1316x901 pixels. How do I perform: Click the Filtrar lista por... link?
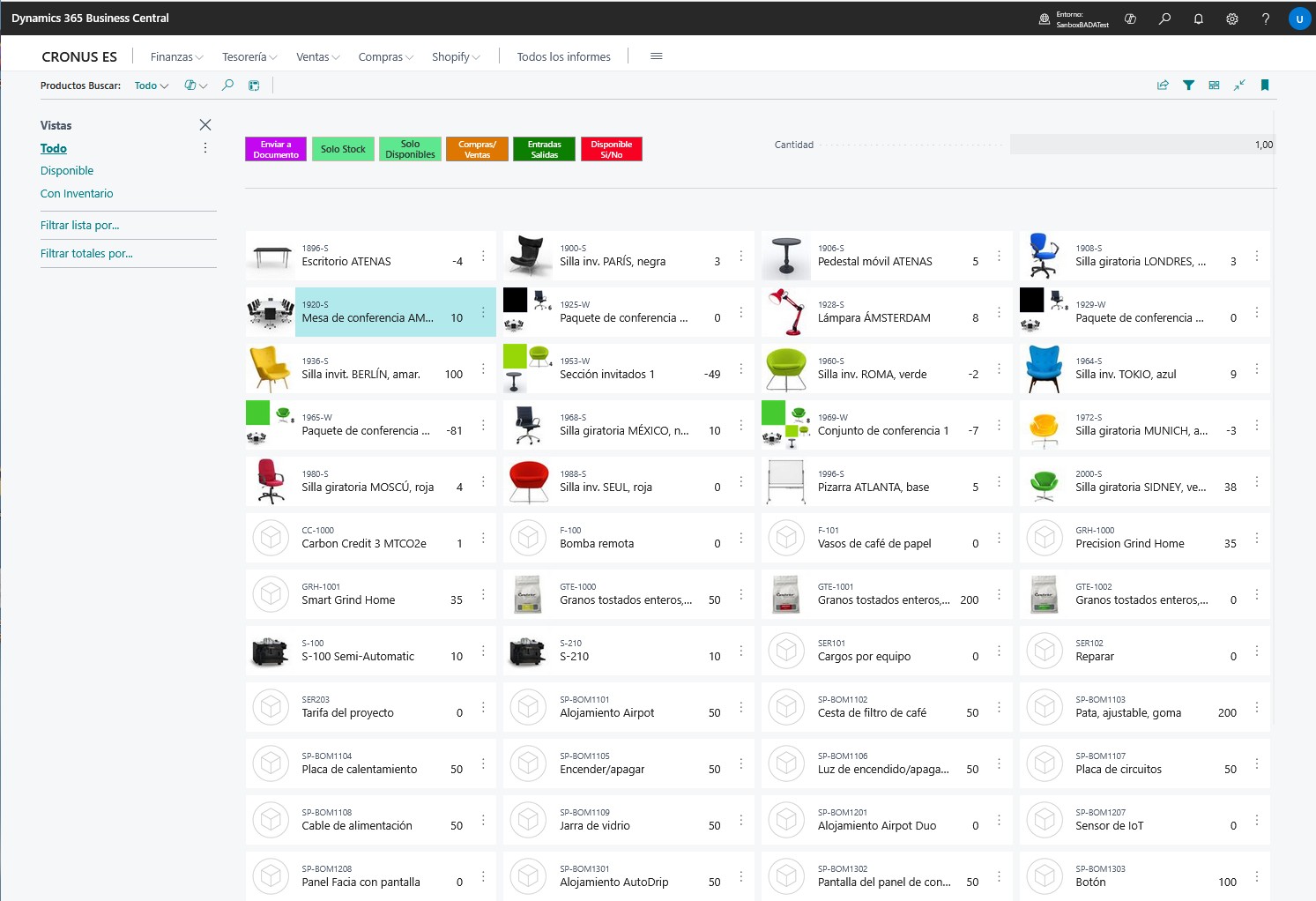(x=79, y=226)
